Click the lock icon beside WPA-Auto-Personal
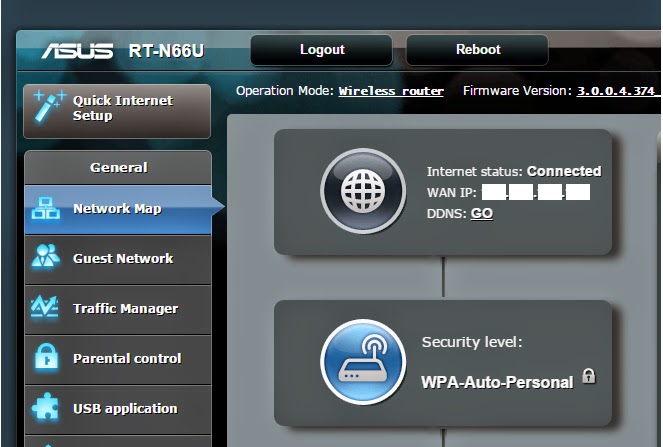 [589, 376]
